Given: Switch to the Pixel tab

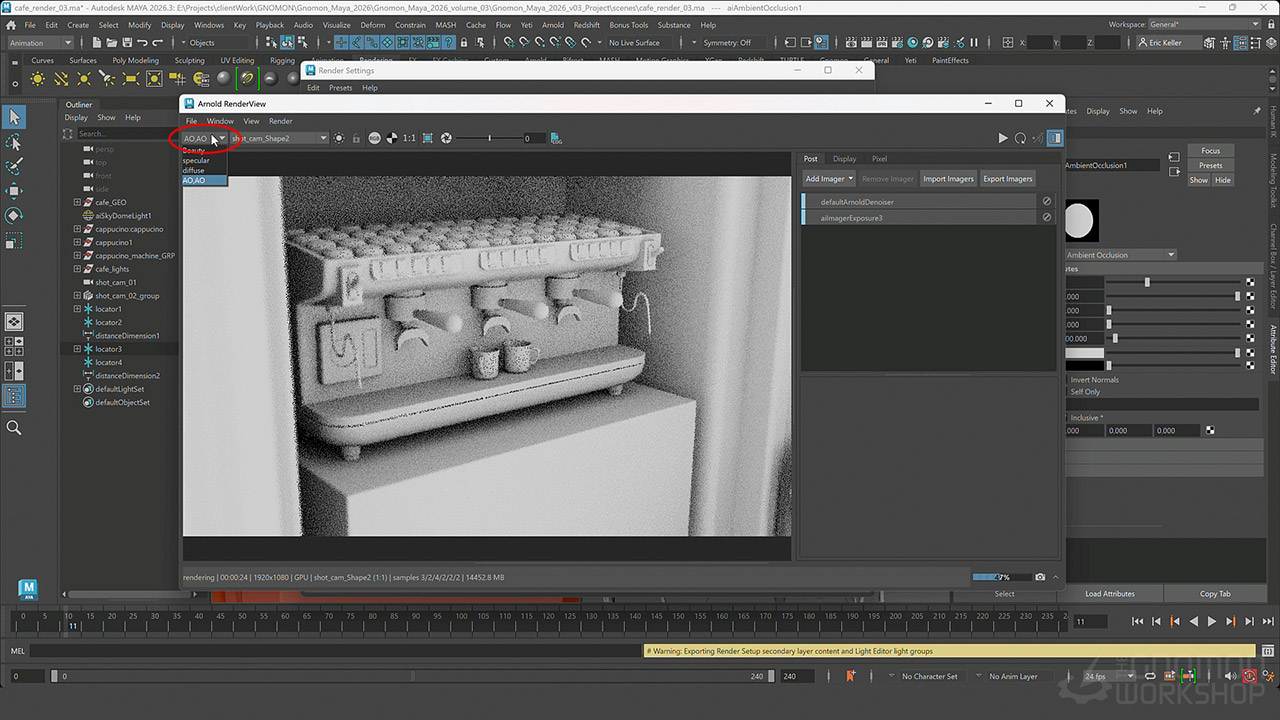Looking at the screenshot, I should click(x=879, y=158).
